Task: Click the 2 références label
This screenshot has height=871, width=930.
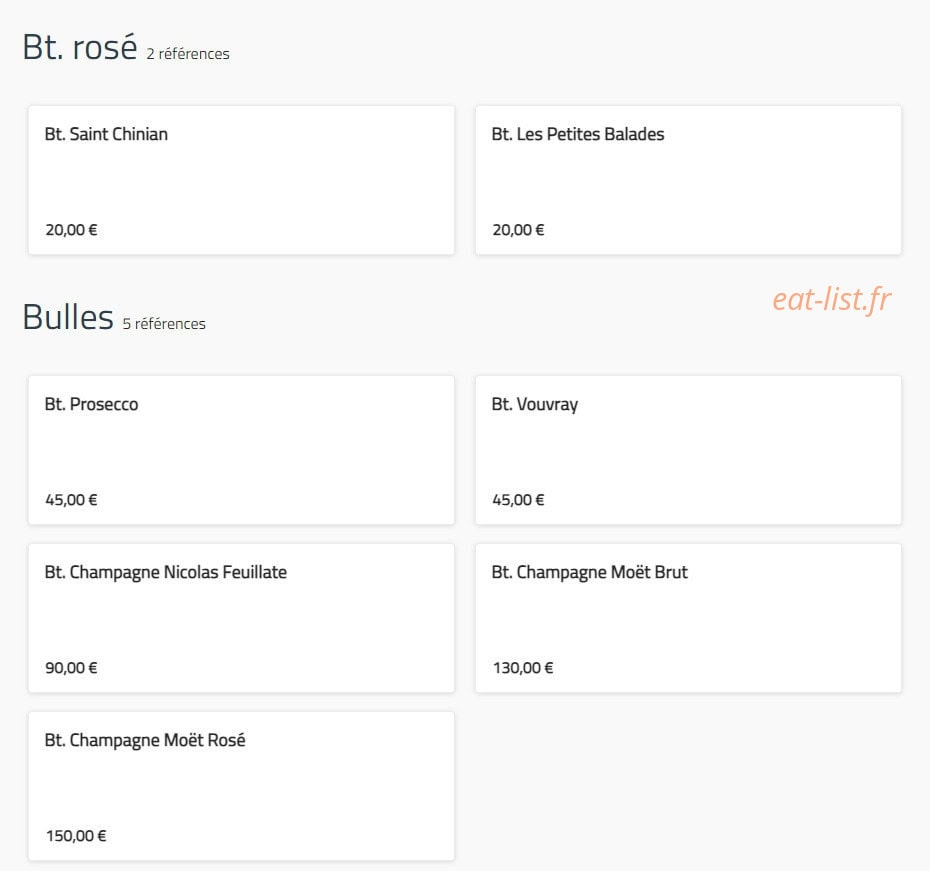Action: [188, 54]
